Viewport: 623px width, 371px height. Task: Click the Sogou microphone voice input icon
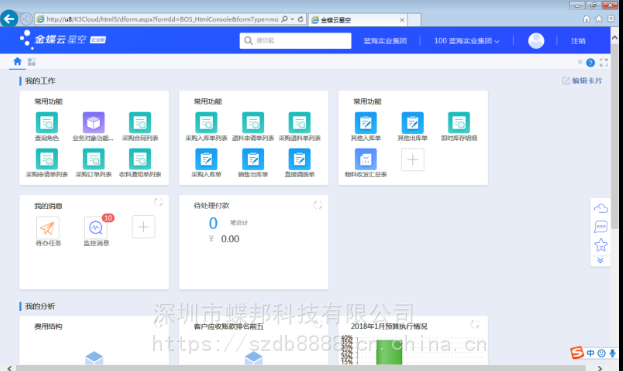click(x=612, y=353)
